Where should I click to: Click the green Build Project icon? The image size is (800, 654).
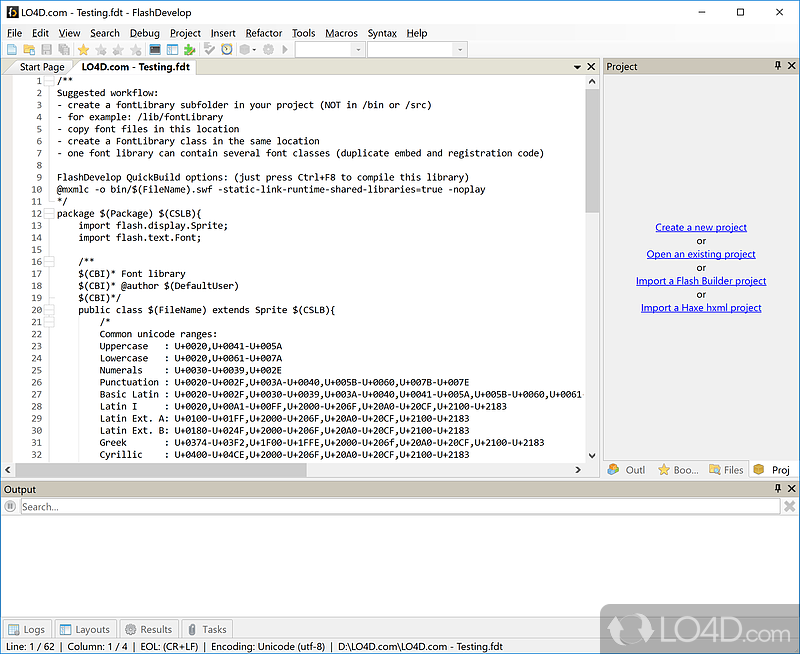click(189, 49)
